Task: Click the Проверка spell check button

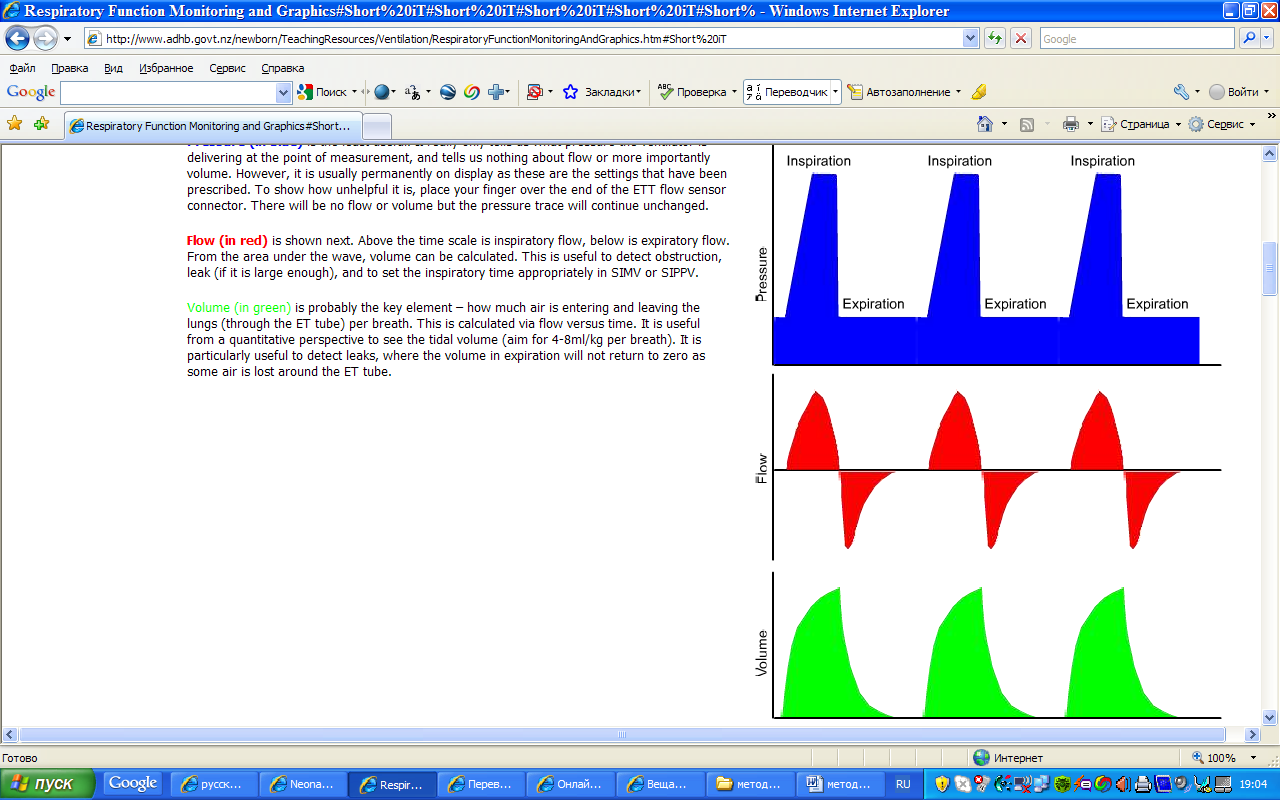Action: (692, 92)
